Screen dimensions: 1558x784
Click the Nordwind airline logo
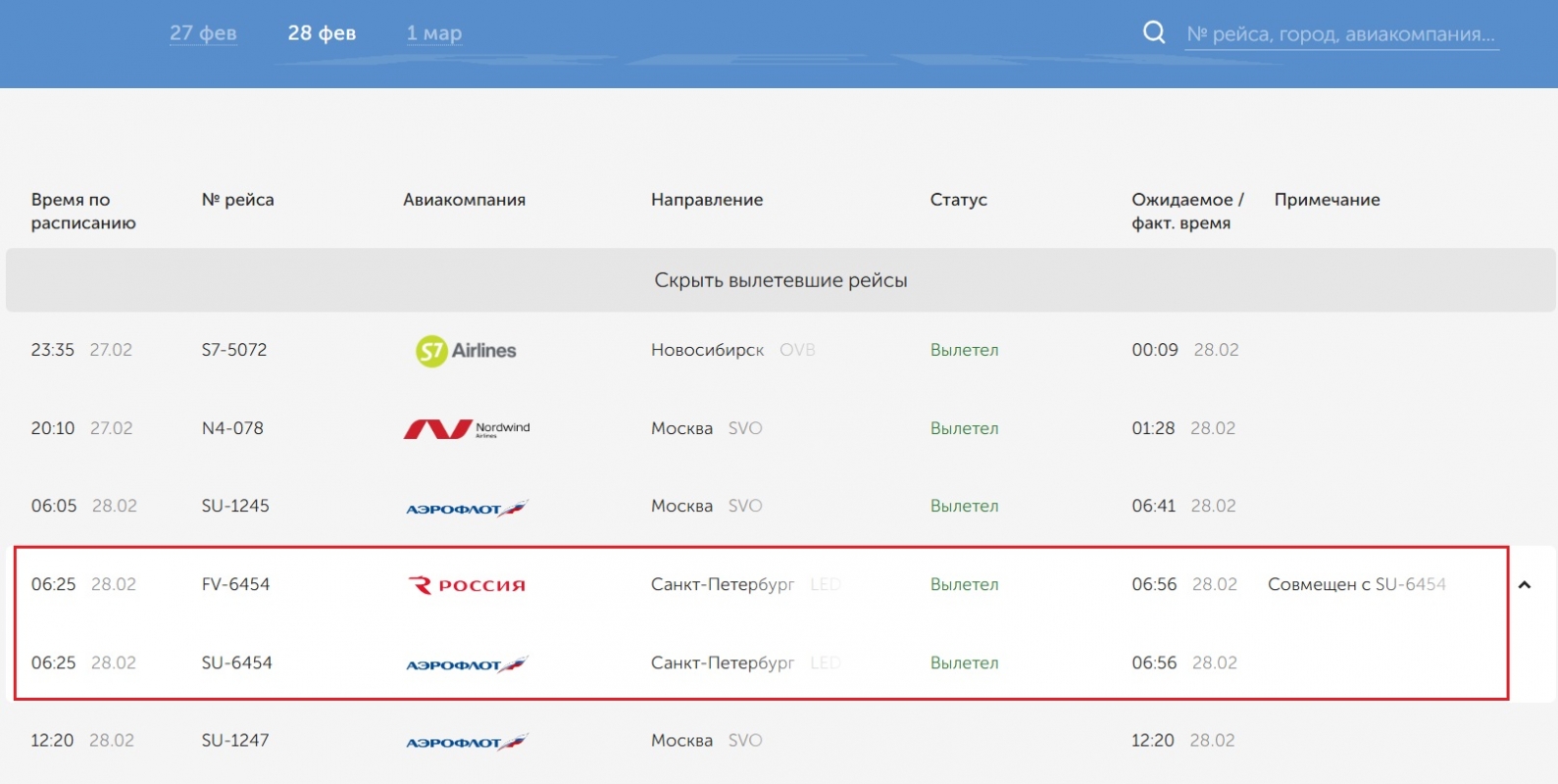tap(467, 429)
